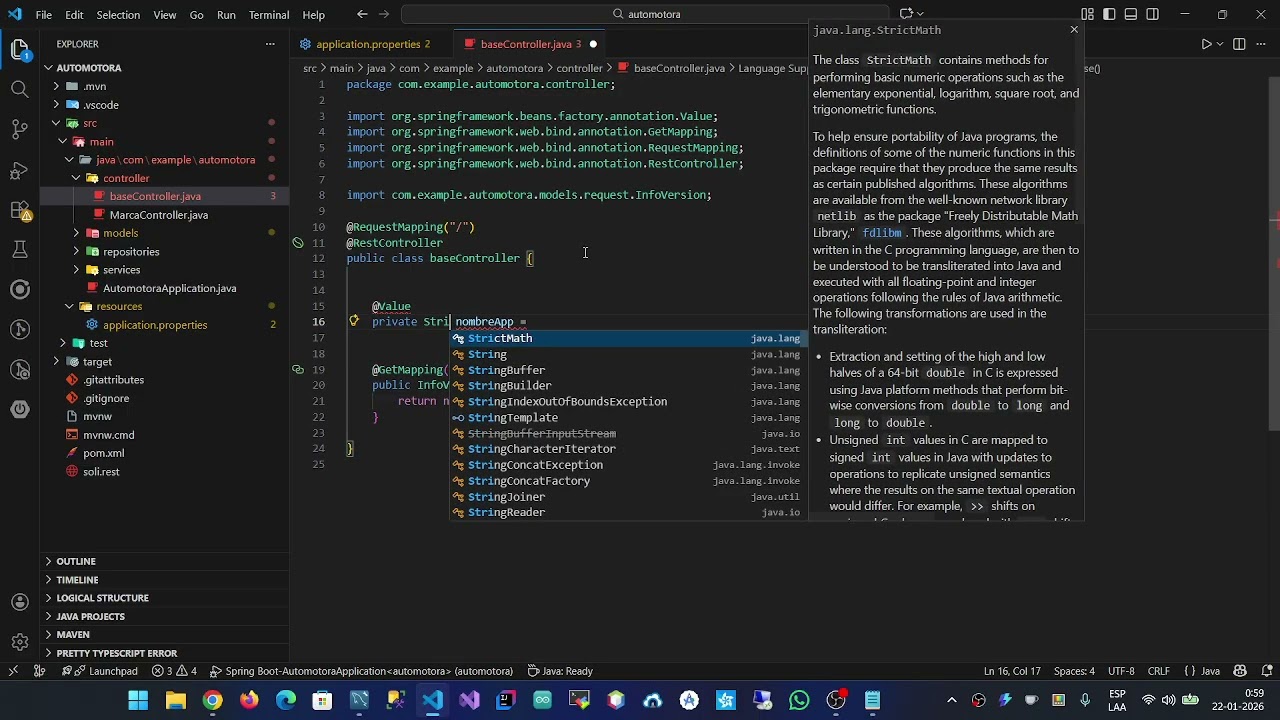
Task: Click Java: Ready status bar item
Action: point(567,671)
